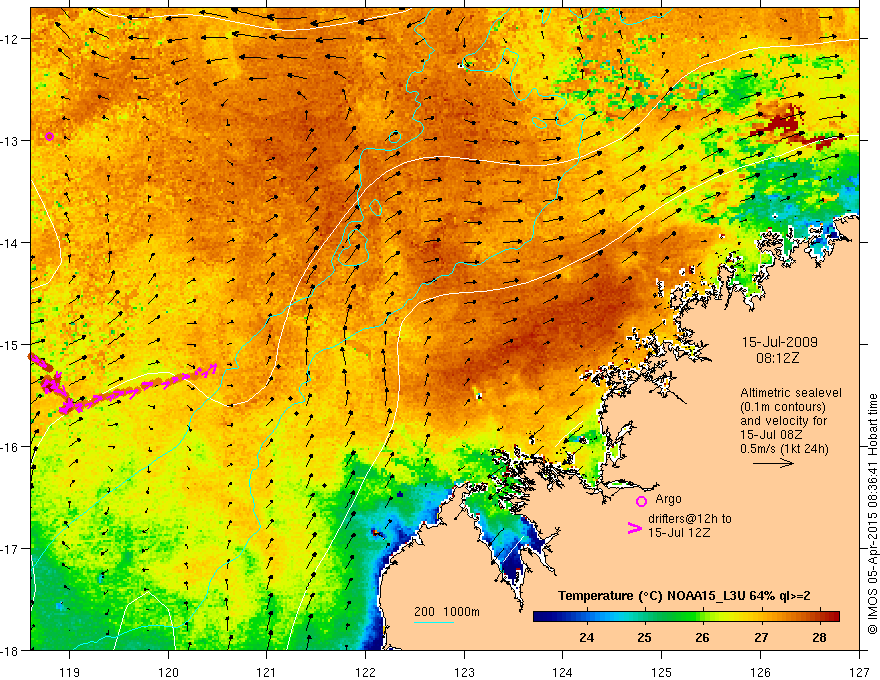Click the latitude axis label -16
The height and width of the screenshot is (680, 880).
pos(11,447)
